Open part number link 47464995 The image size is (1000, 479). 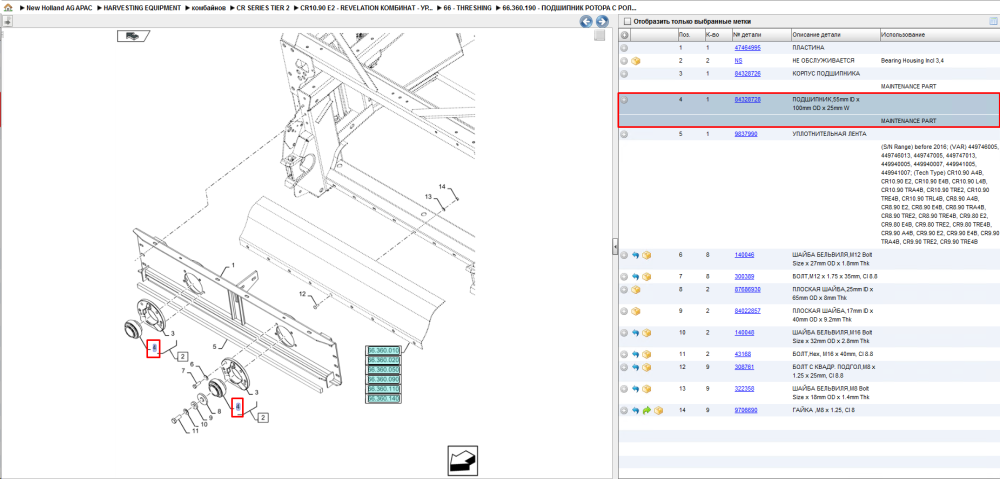tap(747, 47)
